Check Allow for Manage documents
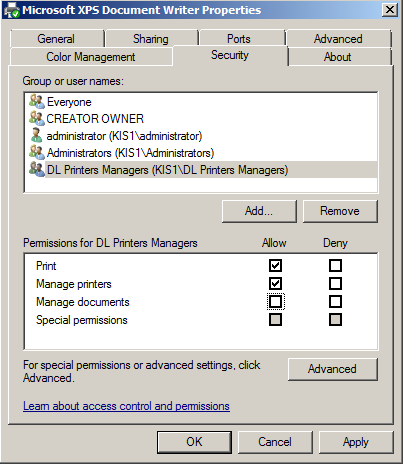Image resolution: width=403 pixels, height=464 pixels. (x=275, y=302)
